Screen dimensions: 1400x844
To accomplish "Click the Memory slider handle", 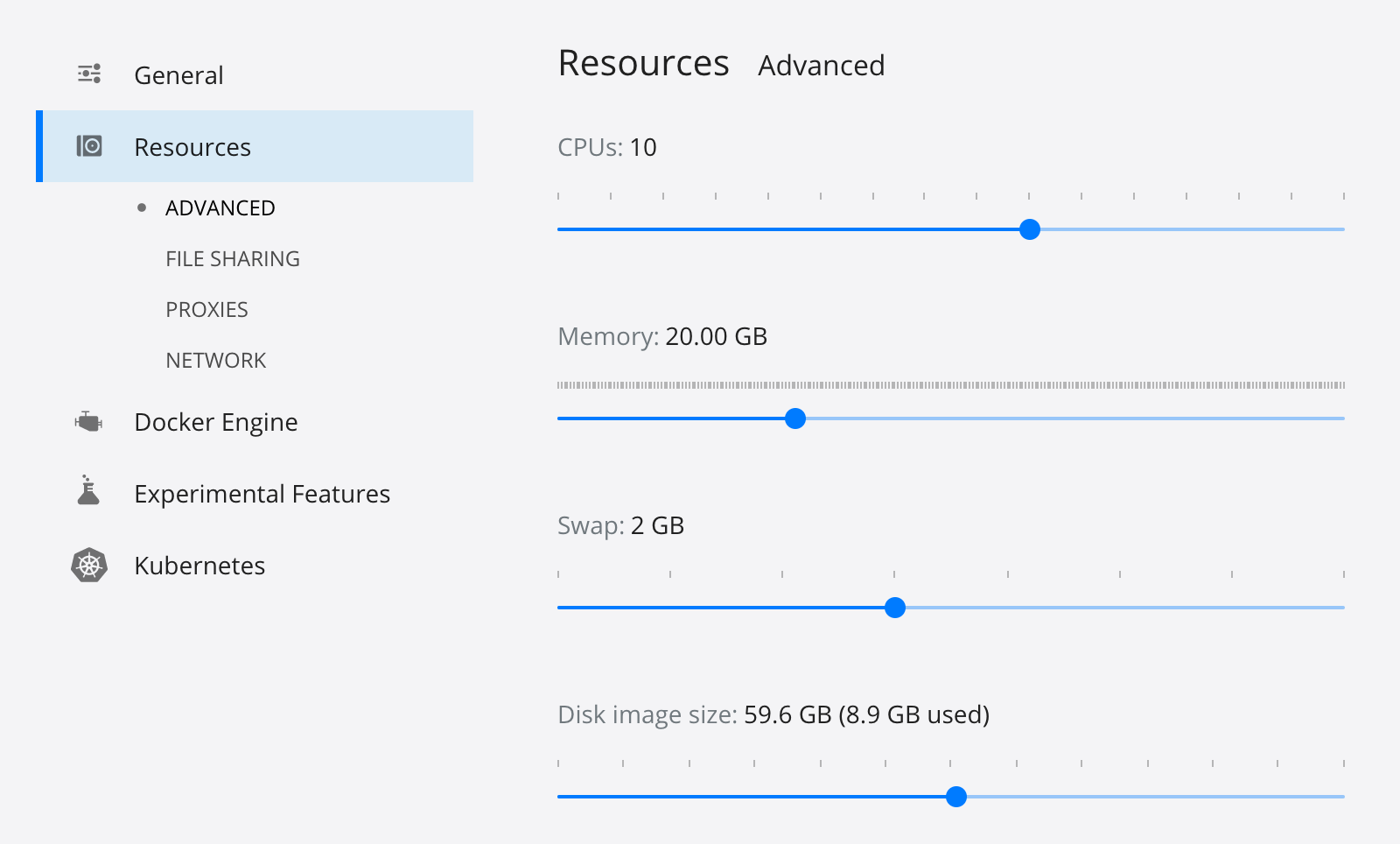I will tap(795, 418).
